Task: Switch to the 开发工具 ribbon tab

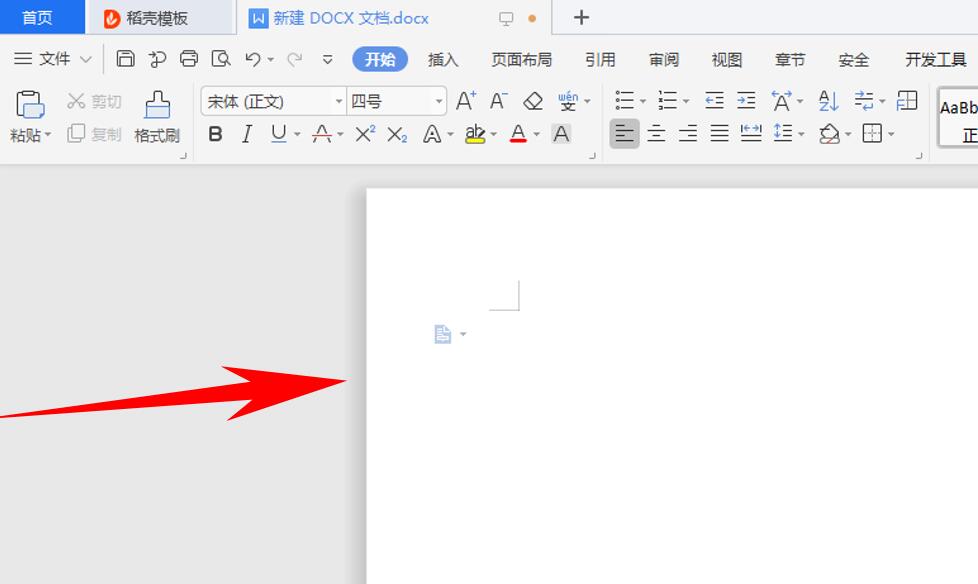Action: [x=936, y=60]
